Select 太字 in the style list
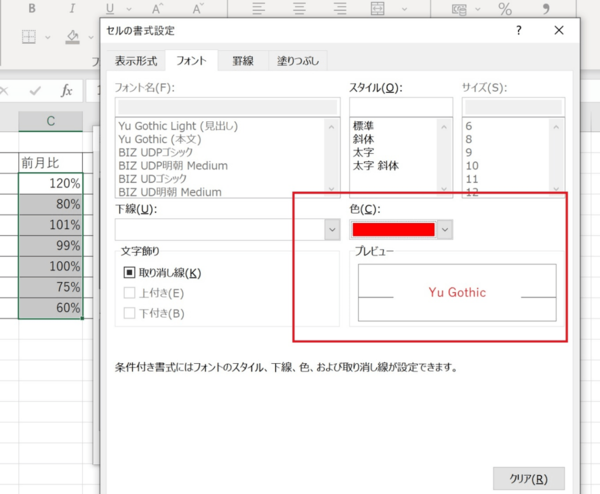600x494 pixels. [x=362, y=152]
